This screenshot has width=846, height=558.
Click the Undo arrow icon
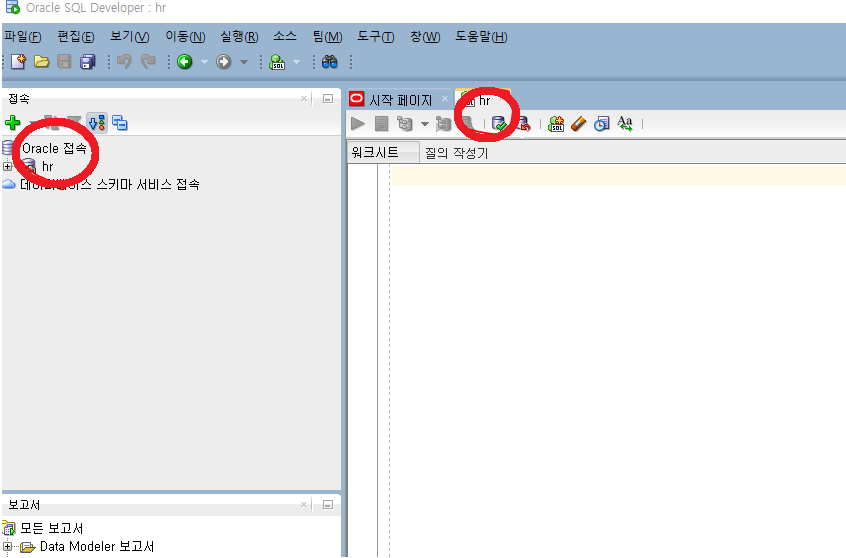(125, 62)
